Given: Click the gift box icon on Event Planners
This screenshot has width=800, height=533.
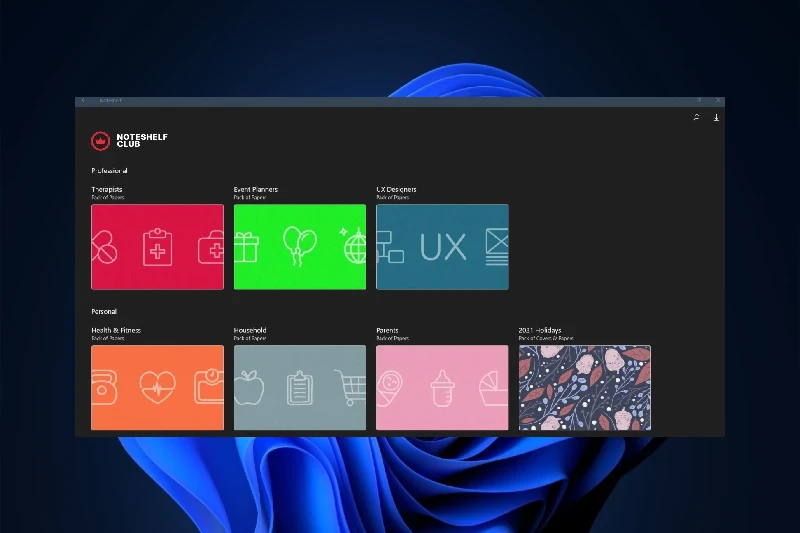Looking at the screenshot, I should point(246,246).
